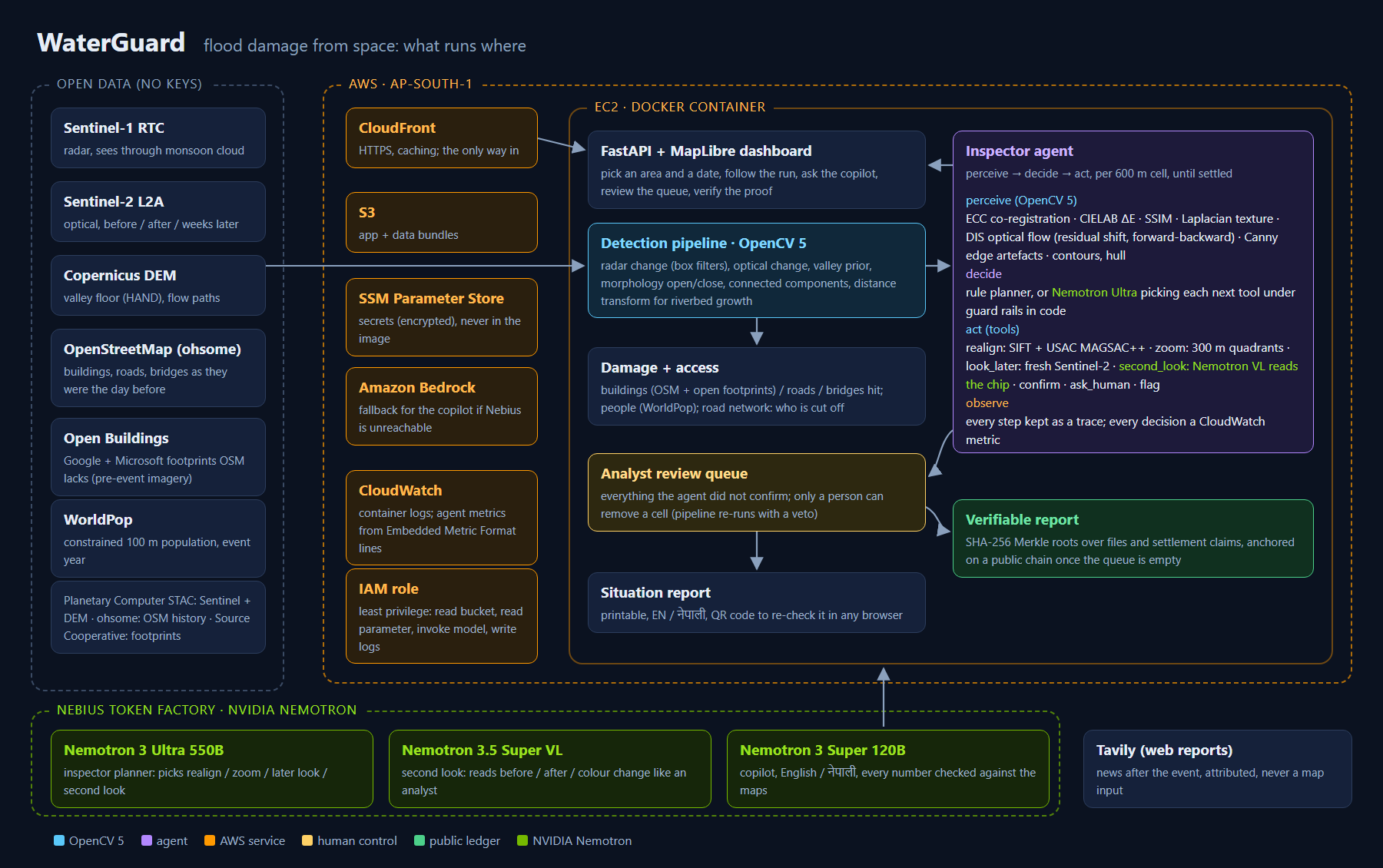Viewport: 1383px width, 868px height.
Task: Click 'OPEN DATA (NO KEYS)' group label
Action: tap(129, 84)
